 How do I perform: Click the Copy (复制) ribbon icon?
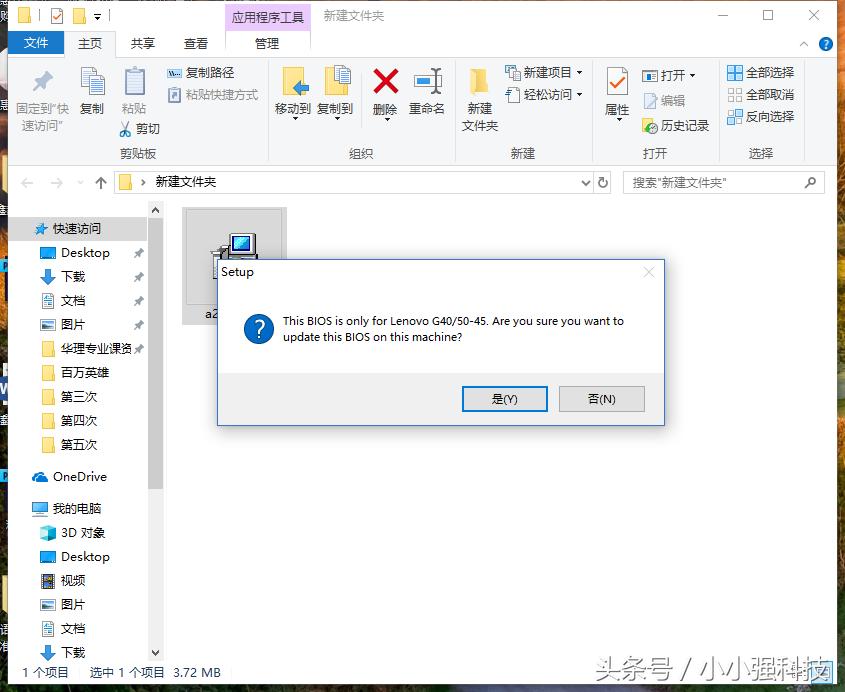[92, 82]
